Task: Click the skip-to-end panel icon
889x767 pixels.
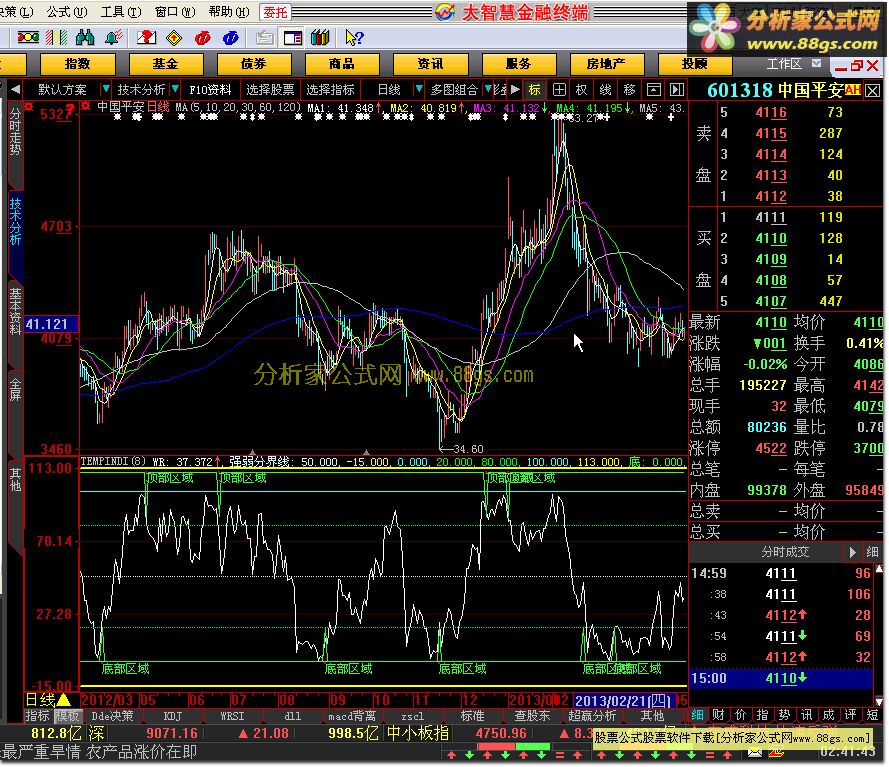Action: pos(677,90)
